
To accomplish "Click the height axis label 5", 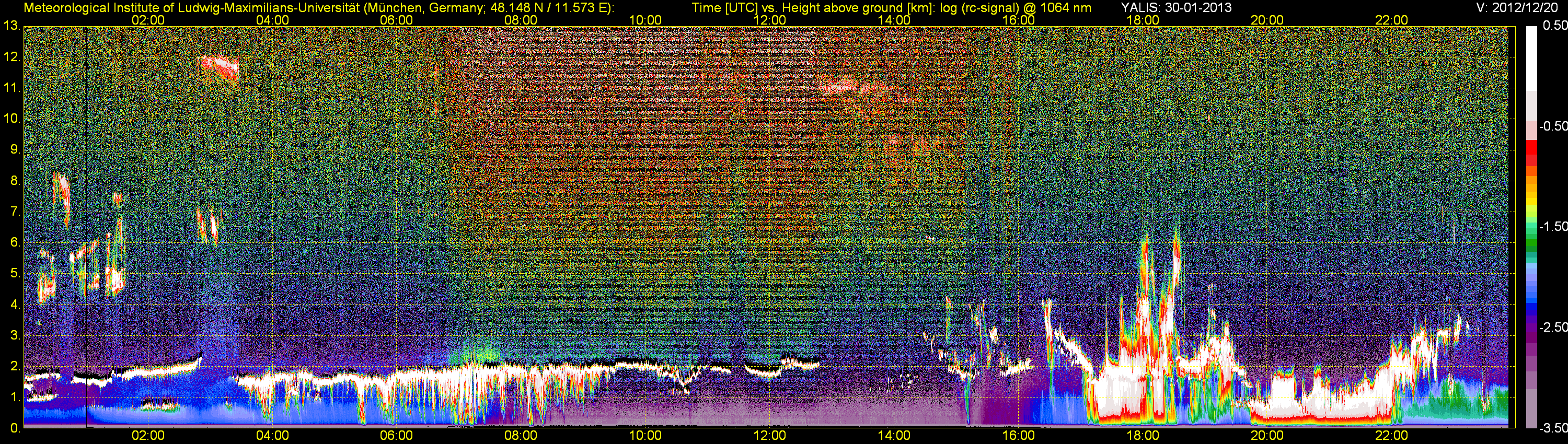I will tap(15, 274).
